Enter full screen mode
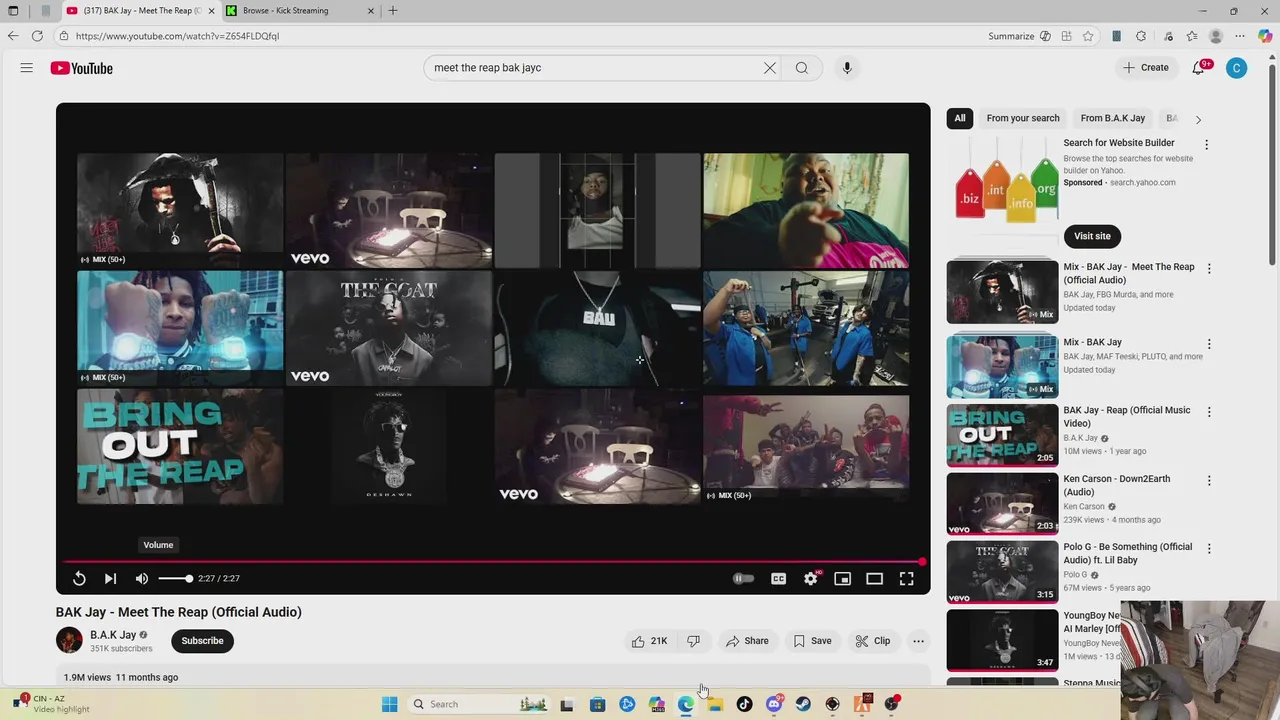Image resolution: width=1280 pixels, height=720 pixels. click(906, 578)
